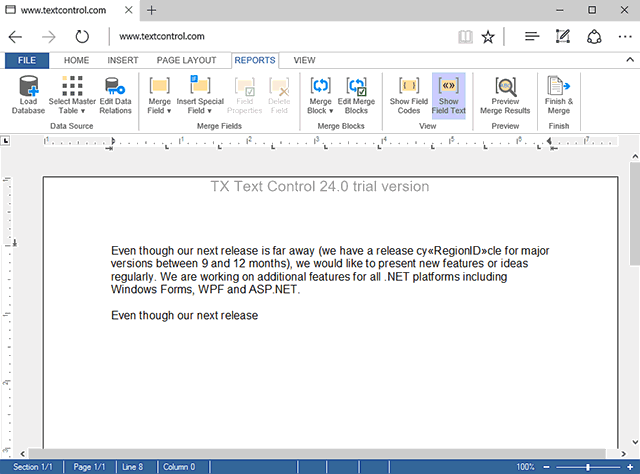Click Preview Merge Results icon

[x=505, y=96]
